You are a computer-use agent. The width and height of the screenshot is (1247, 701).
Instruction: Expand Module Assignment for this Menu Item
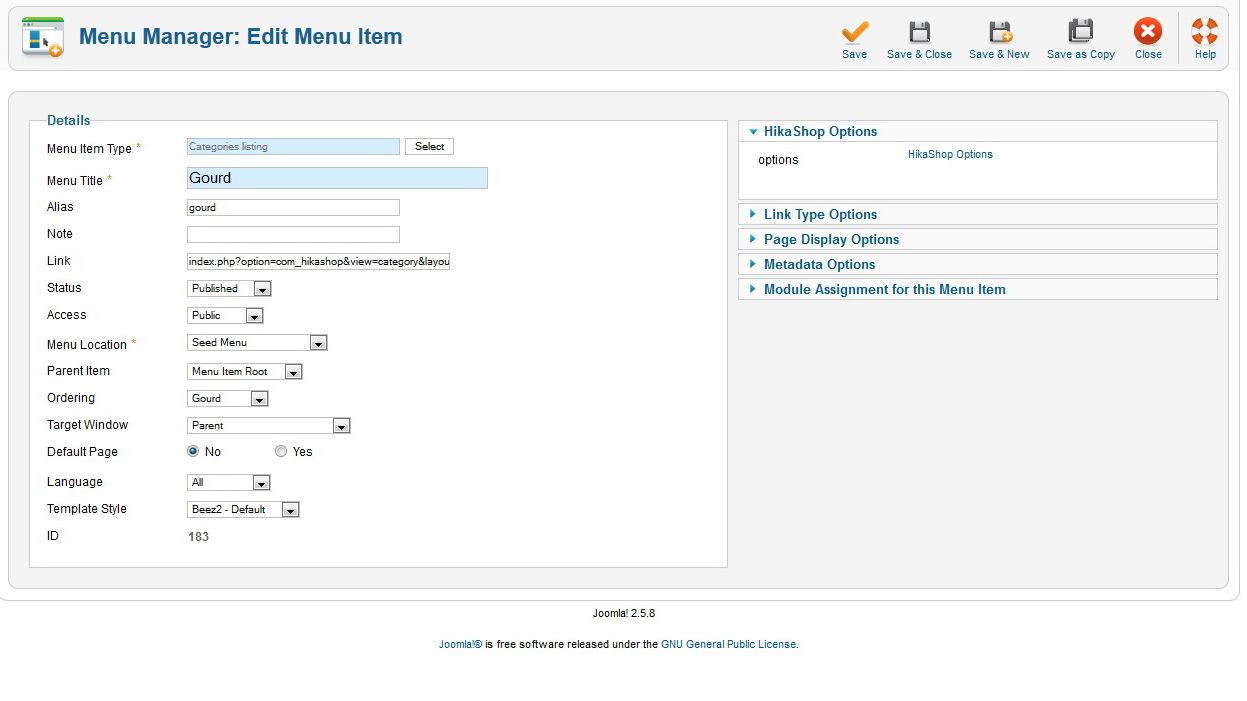pyautogui.click(x=978, y=289)
